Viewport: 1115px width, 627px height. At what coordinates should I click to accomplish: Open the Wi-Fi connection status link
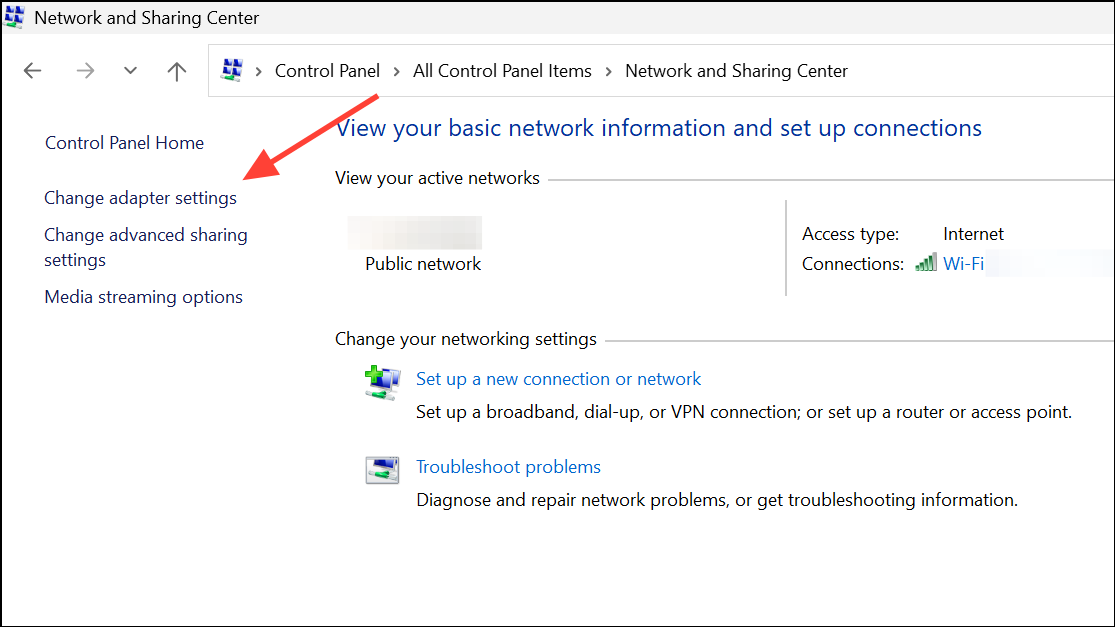click(962, 263)
